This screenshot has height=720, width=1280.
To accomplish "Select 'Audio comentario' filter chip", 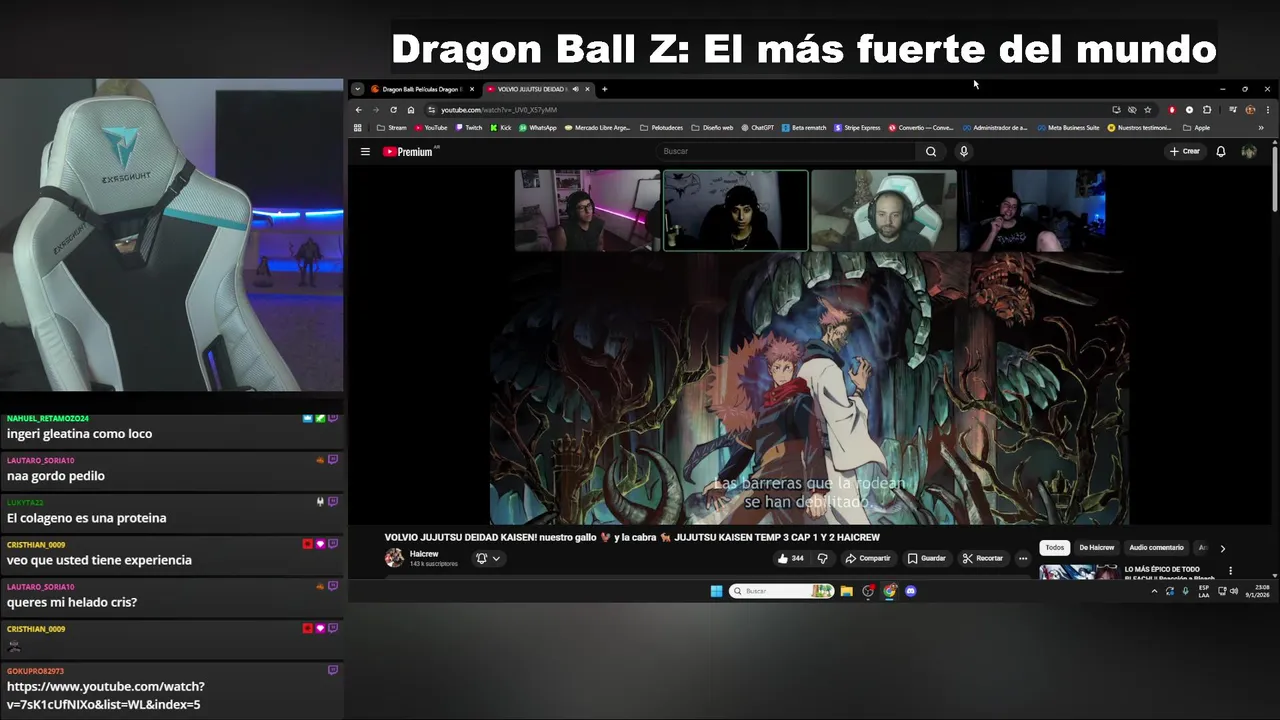I will tap(1156, 548).
